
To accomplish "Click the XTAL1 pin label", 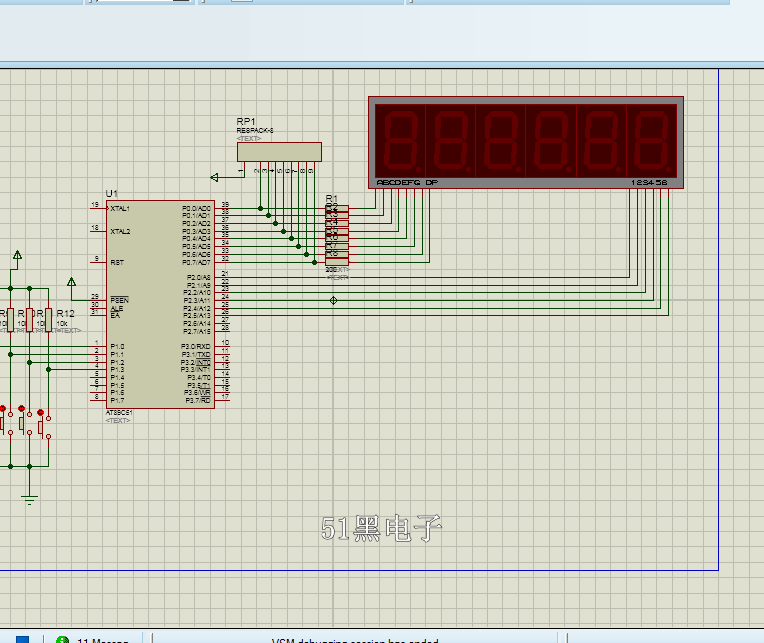I will 120,208.
